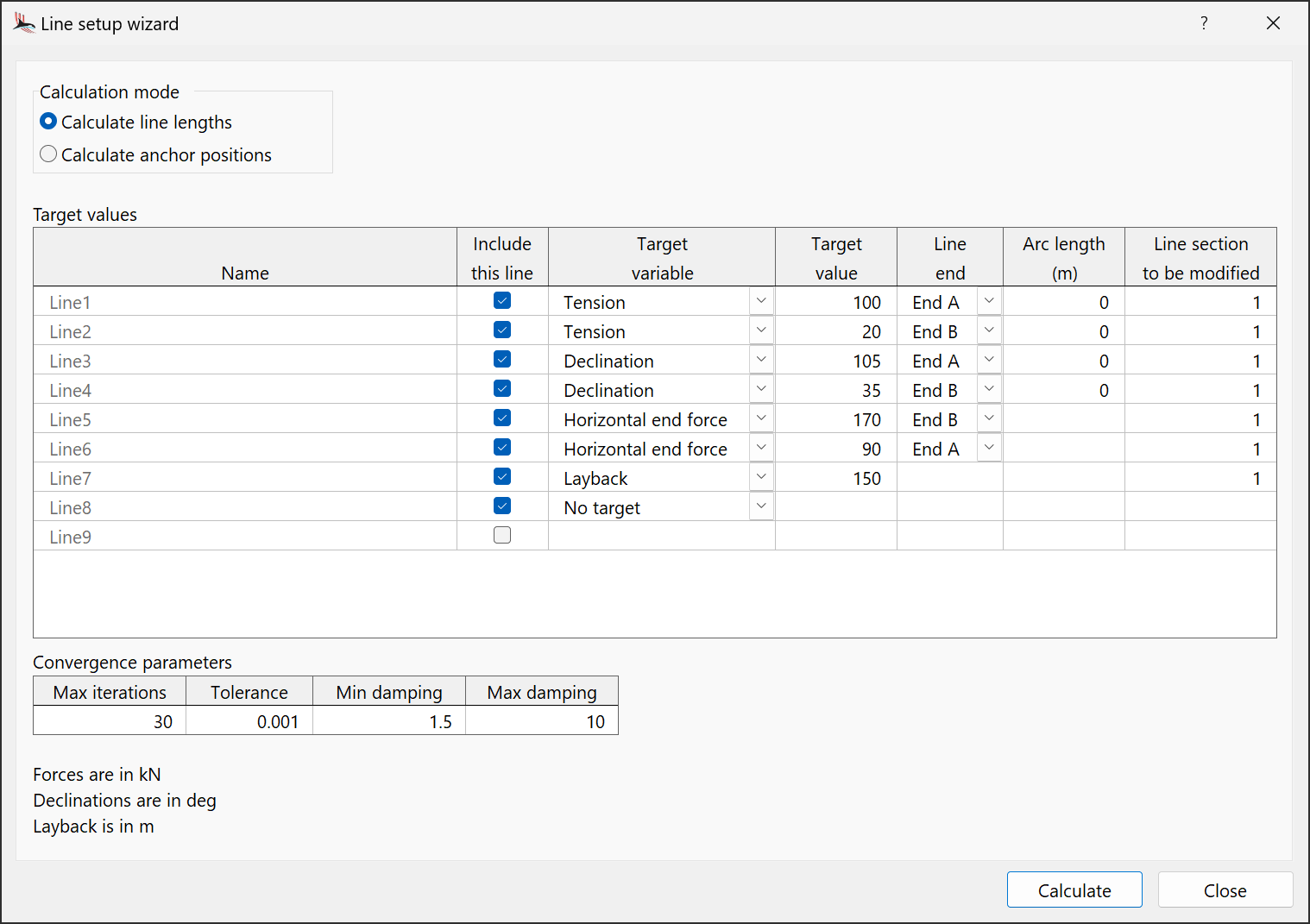Open Line8 No target dropdown
The width and height of the screenshot is (1310, 924).
tap(761, 506)
